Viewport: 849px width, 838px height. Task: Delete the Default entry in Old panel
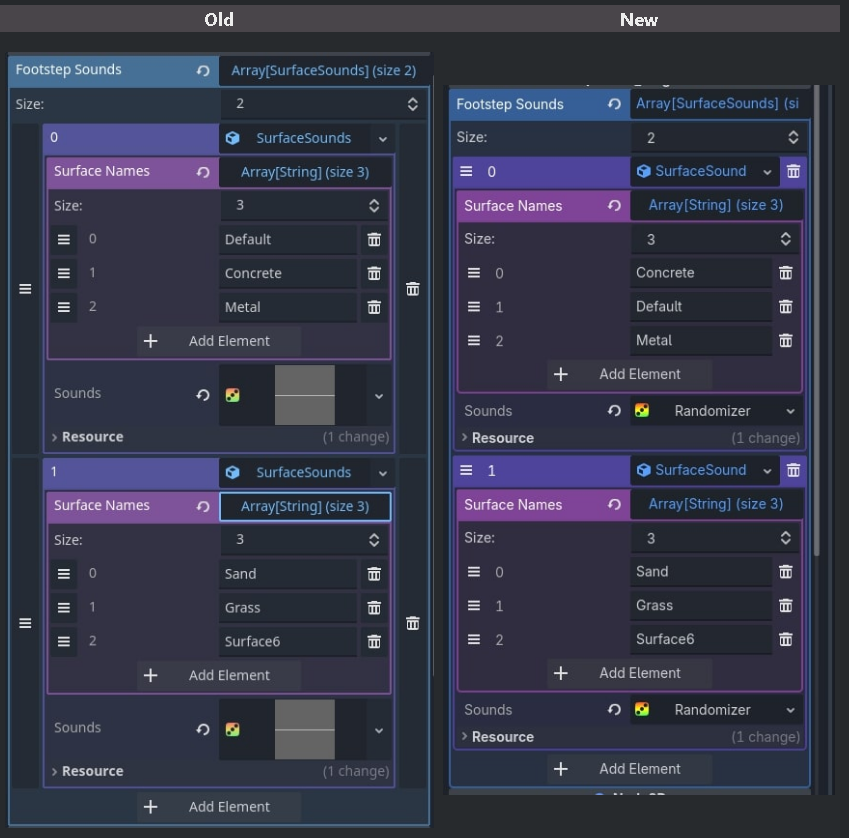[x=374, y=240]
